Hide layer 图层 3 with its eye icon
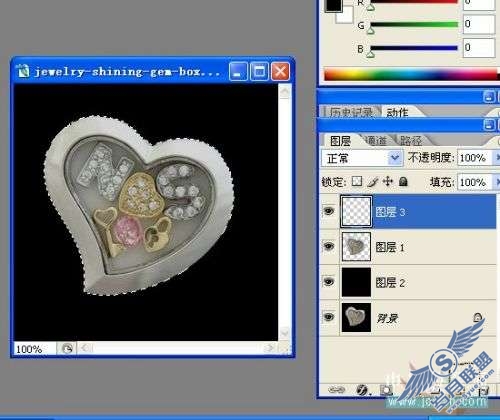Viewport: 500px width, 420px height. [329, 211]
